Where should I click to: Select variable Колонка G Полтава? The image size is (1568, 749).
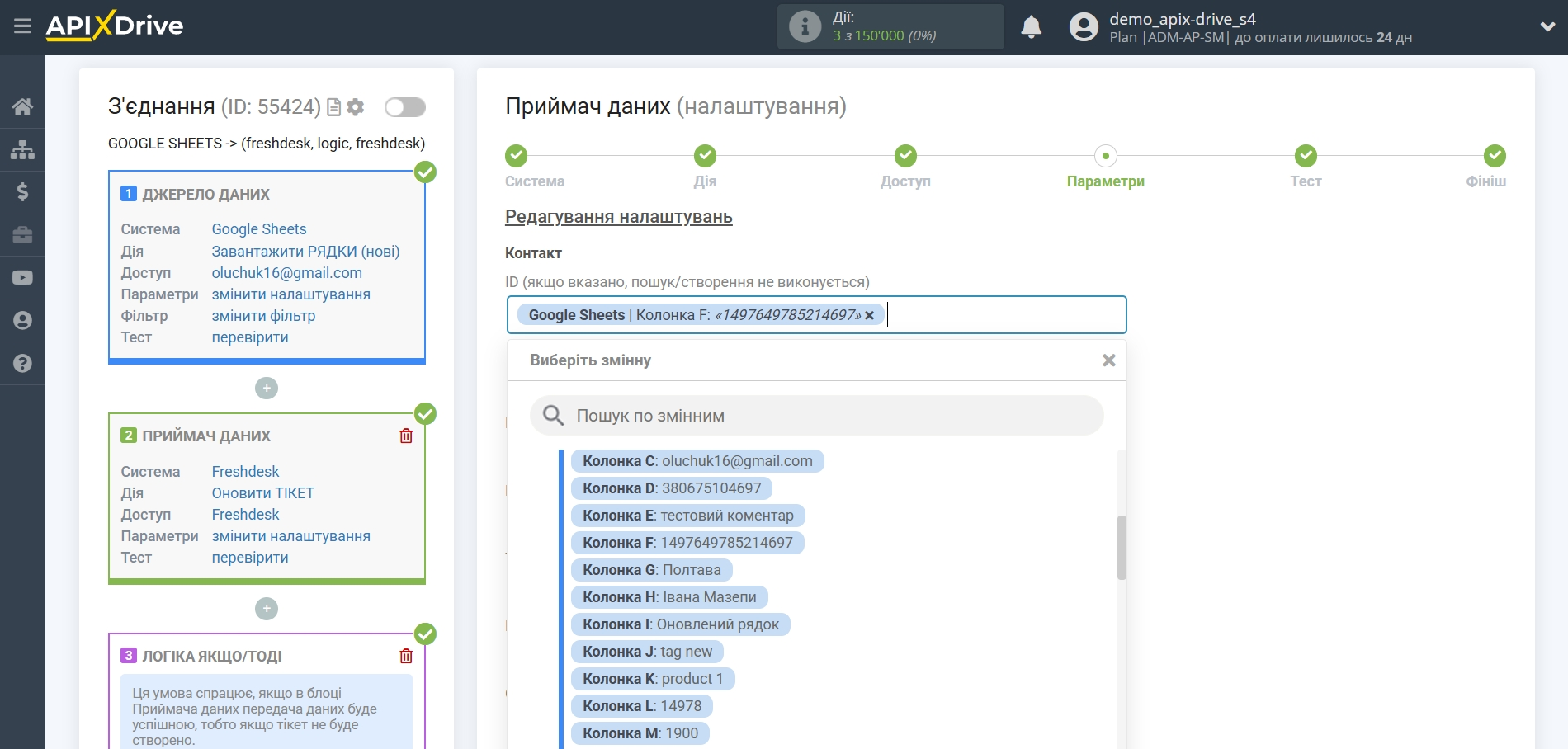651,570
